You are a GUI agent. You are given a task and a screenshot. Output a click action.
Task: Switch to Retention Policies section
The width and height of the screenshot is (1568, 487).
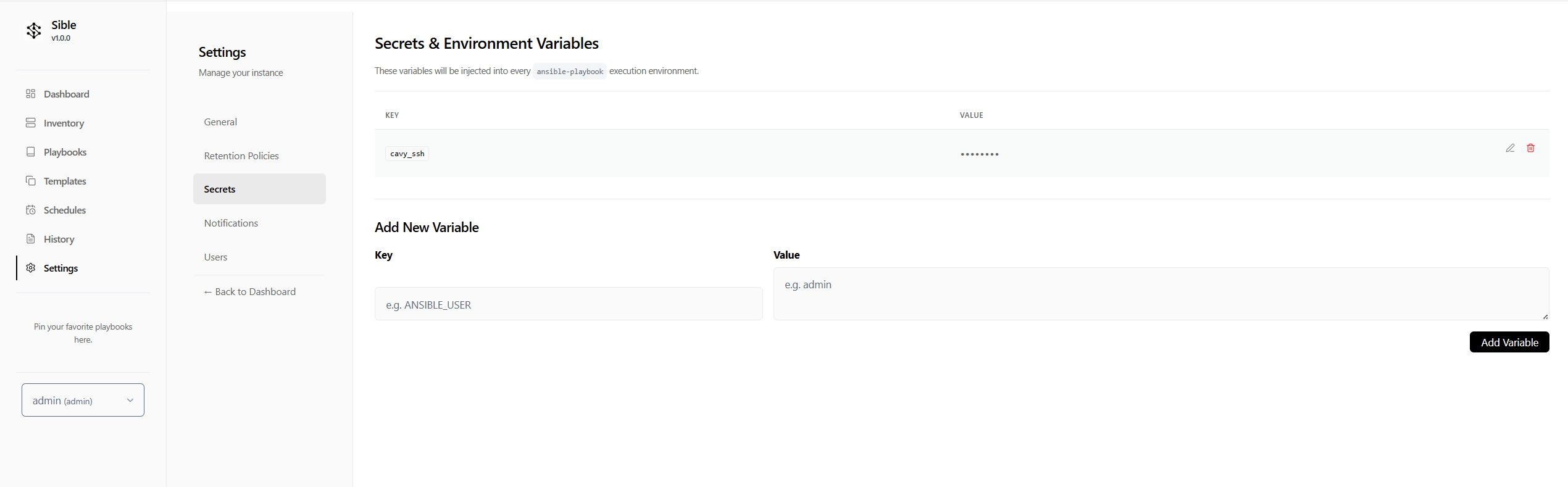pos(241,156)
